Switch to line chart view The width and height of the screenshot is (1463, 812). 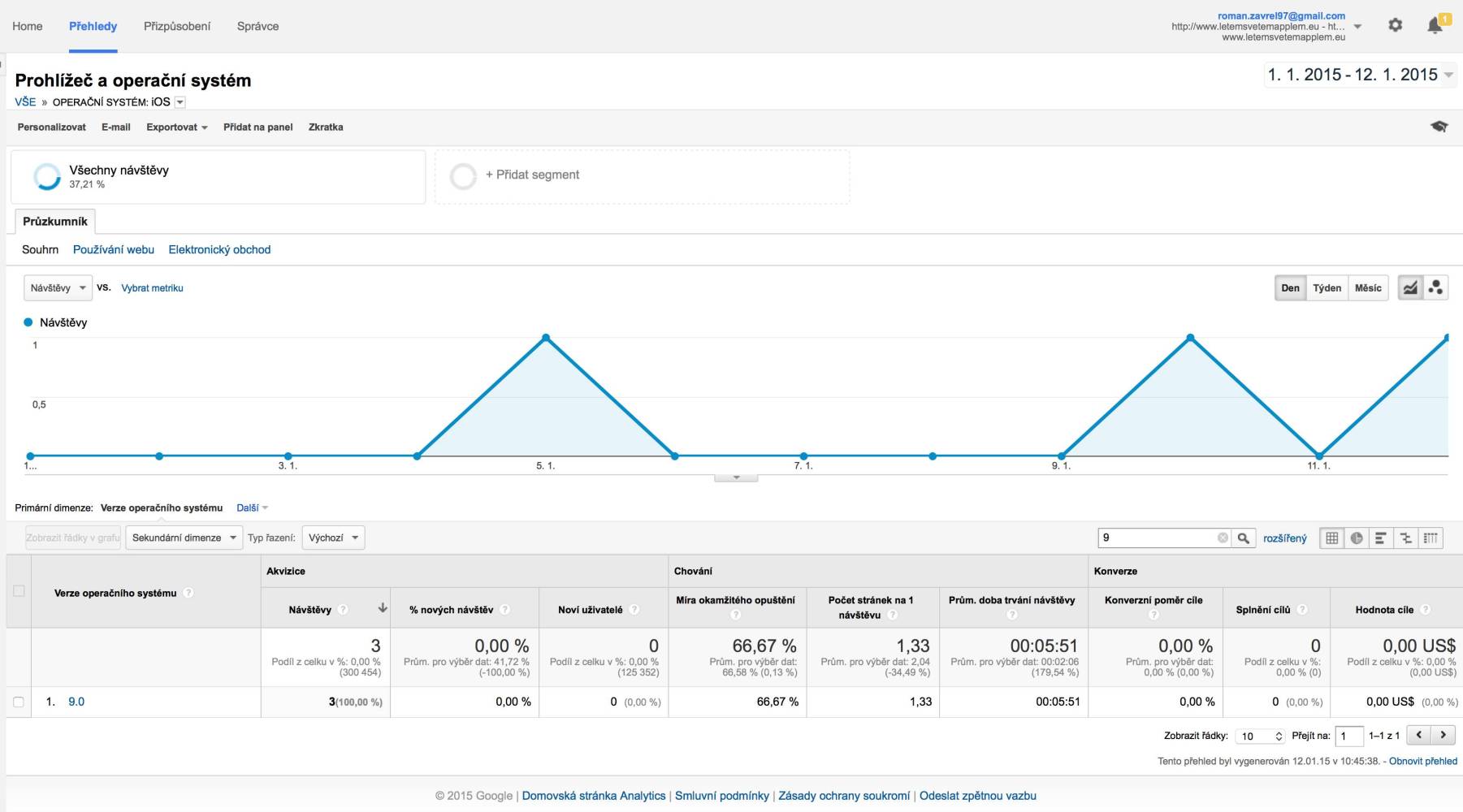pyautogui.click(x=1410, y=288)
